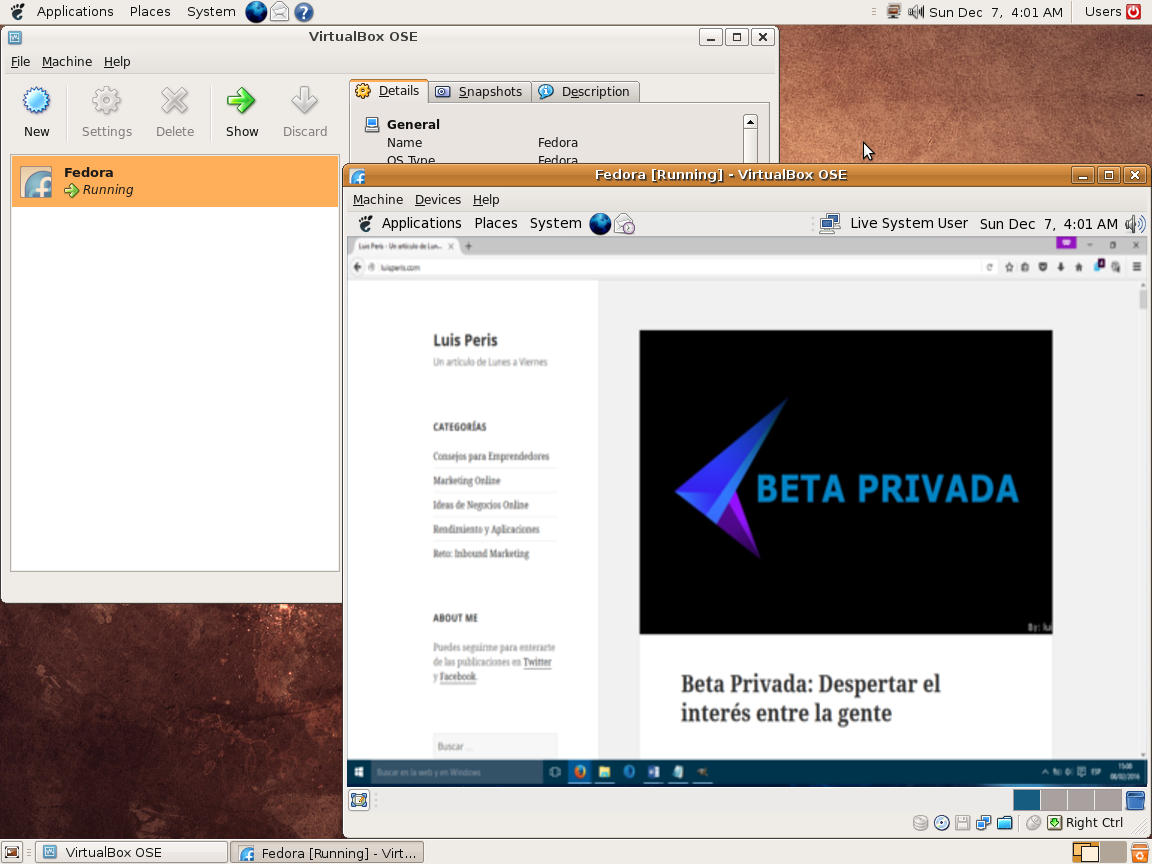Click the CD/DVD status indicator icon
Screen dimensions: 1152x864
click(x=941, y=823)
